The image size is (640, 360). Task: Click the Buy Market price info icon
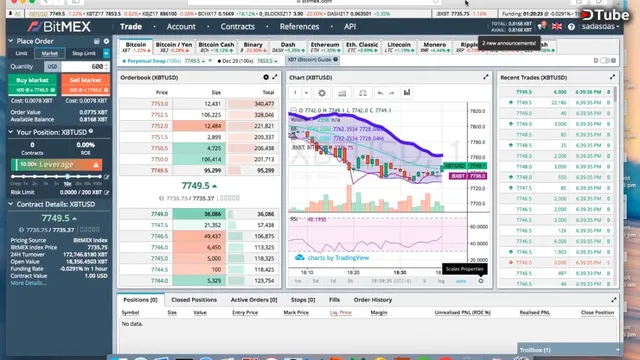tap(52, 90)
